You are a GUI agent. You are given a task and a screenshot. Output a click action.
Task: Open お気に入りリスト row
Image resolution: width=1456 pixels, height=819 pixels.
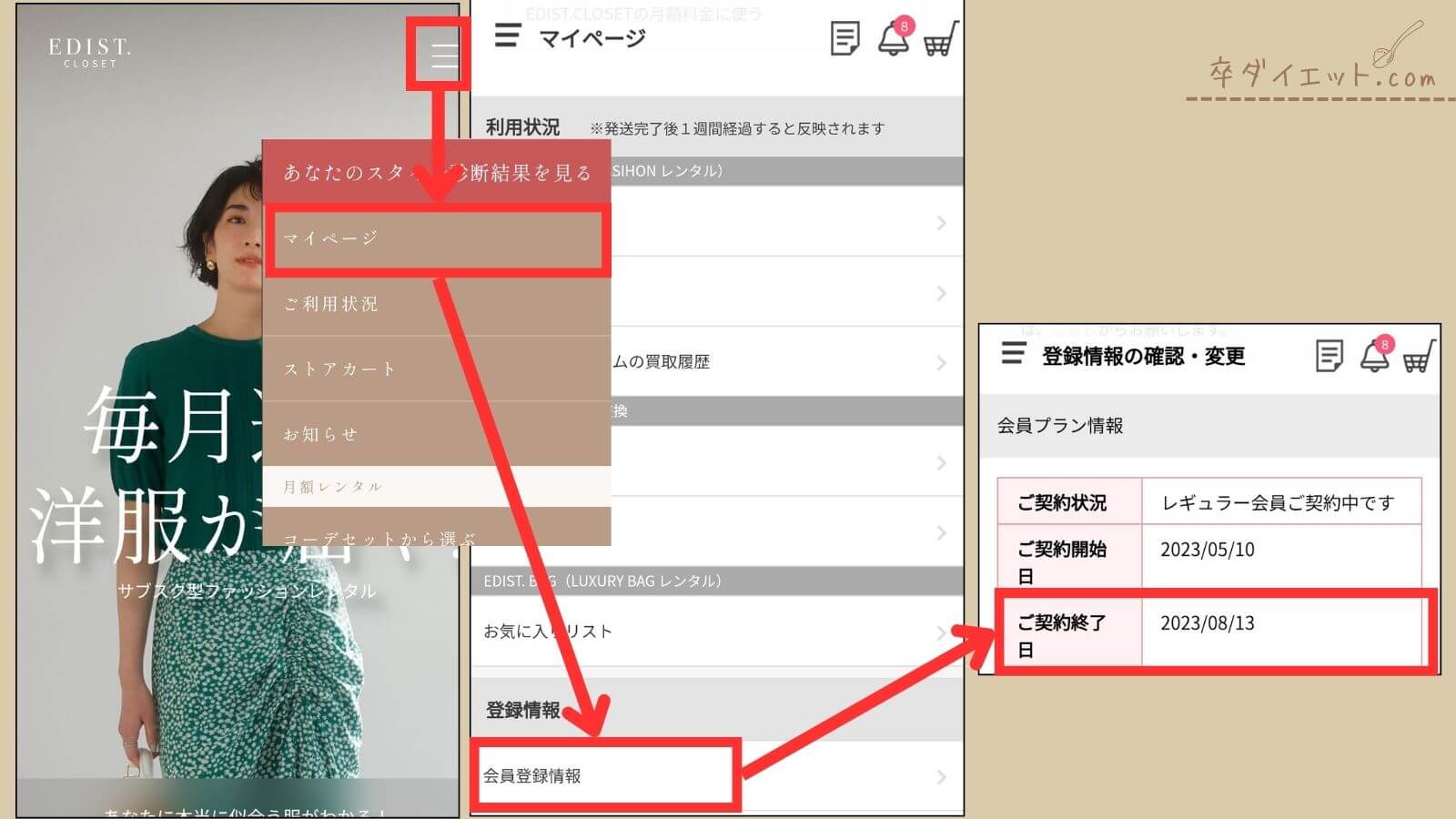click(717, 632)
